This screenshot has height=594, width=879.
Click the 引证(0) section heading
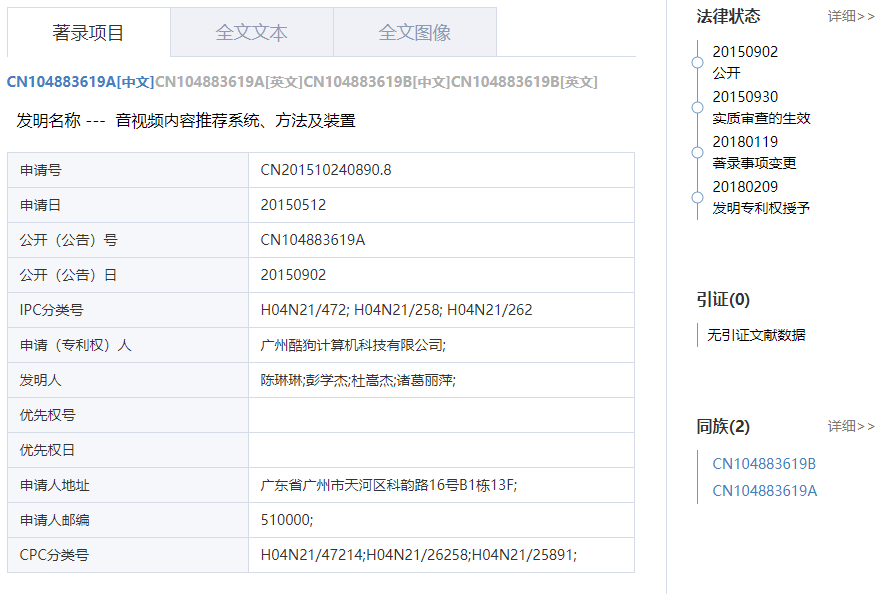(723, 299)
